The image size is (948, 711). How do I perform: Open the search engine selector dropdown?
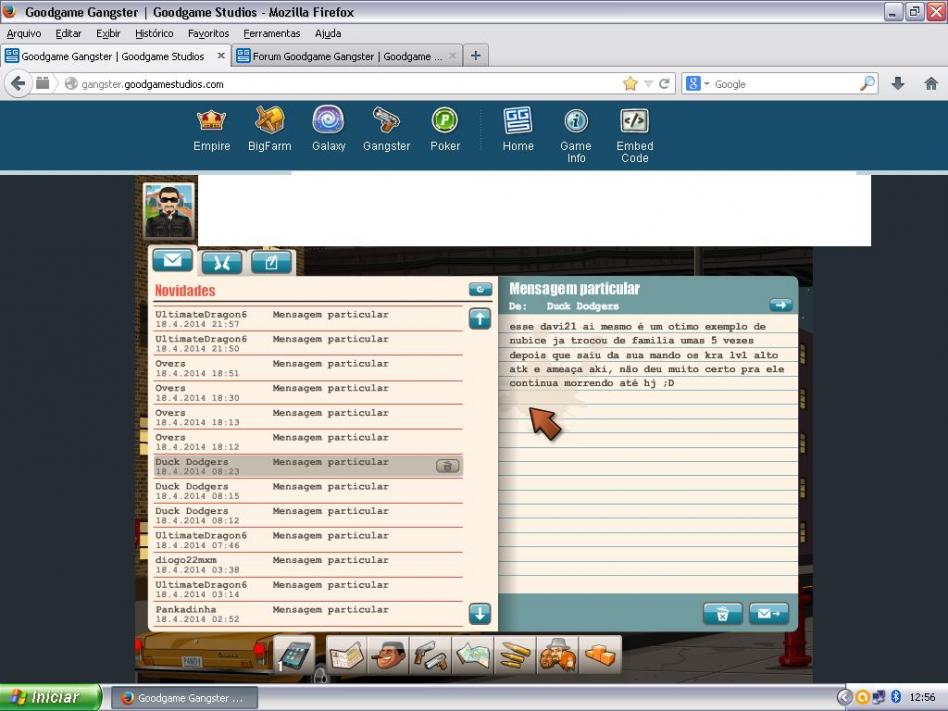[x=697, y=83]
